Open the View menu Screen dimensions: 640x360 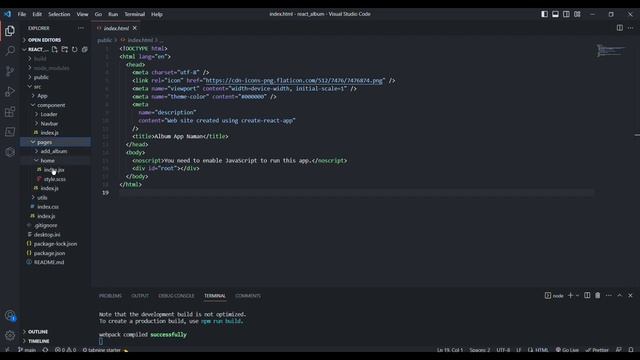82,14
